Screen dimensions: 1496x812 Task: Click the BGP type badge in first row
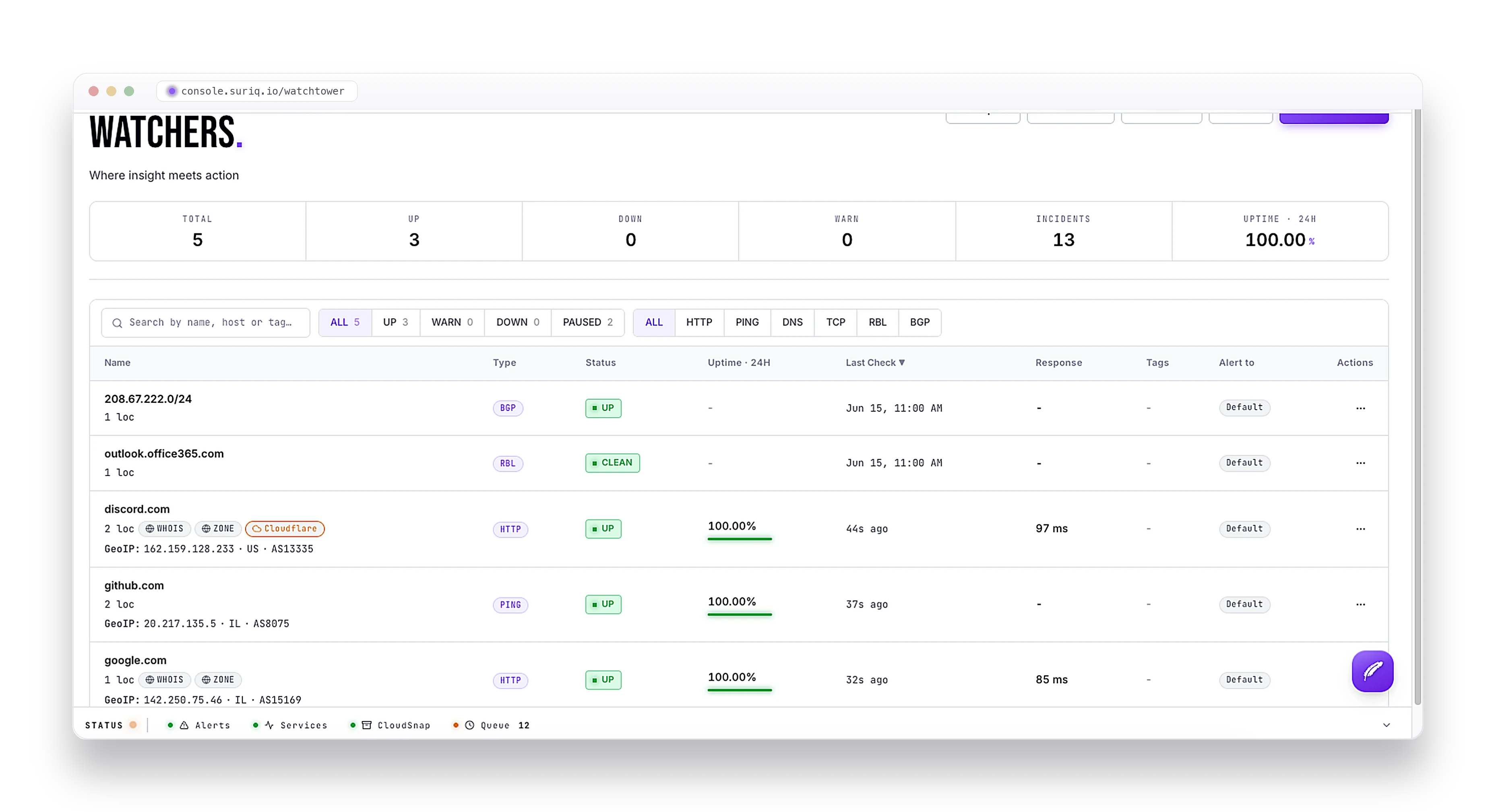pos(508,408)
